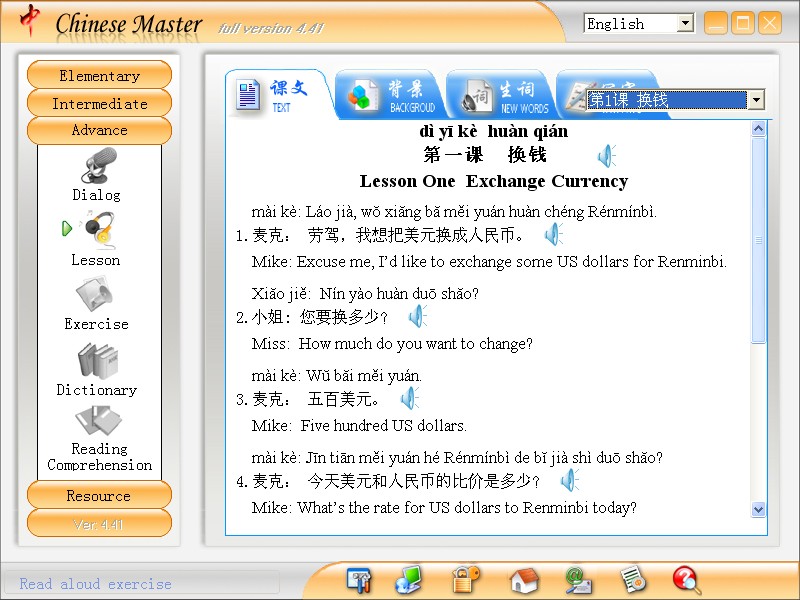The image size is (800, 600).
Task: Click the scroll down arrow of lesson text
Action: [x=758, y=509]
